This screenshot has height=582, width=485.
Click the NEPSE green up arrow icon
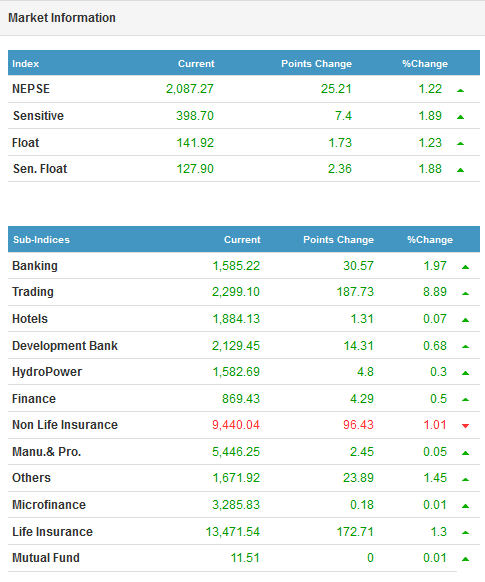(x=461, y=90)
